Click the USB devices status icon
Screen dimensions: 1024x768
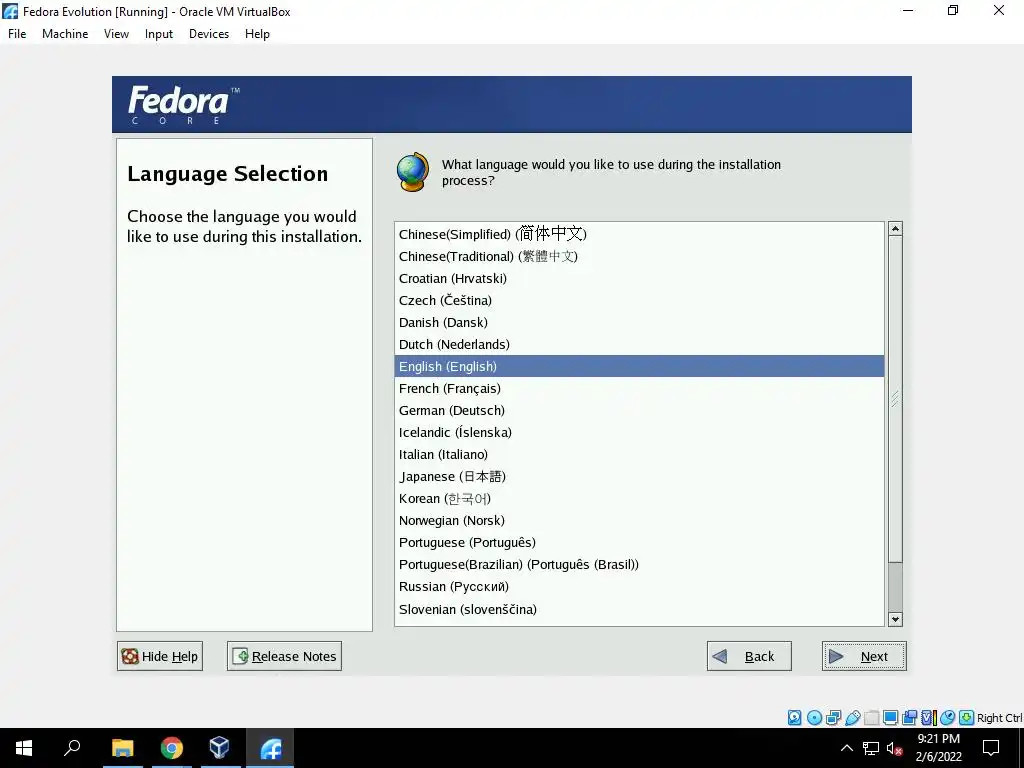[852, 718]
